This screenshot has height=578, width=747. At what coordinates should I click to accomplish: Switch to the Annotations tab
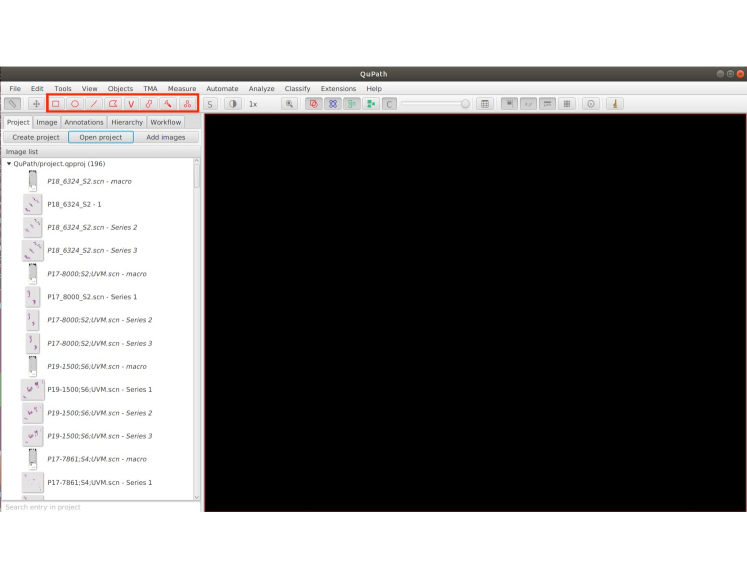(84, 122)
